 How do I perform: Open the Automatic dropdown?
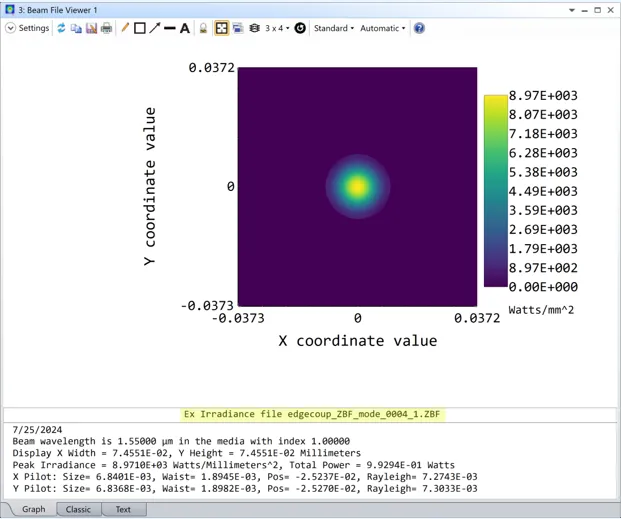(383, 28)
